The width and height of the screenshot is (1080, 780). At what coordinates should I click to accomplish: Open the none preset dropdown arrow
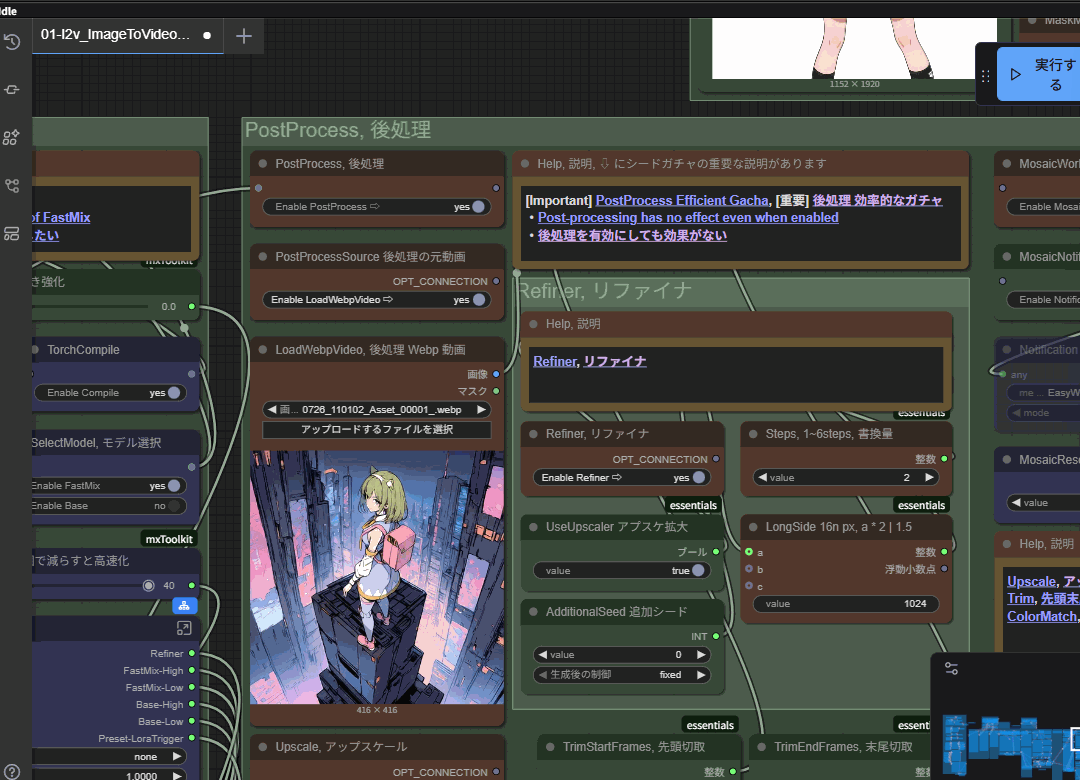click(x=177, y=757)
